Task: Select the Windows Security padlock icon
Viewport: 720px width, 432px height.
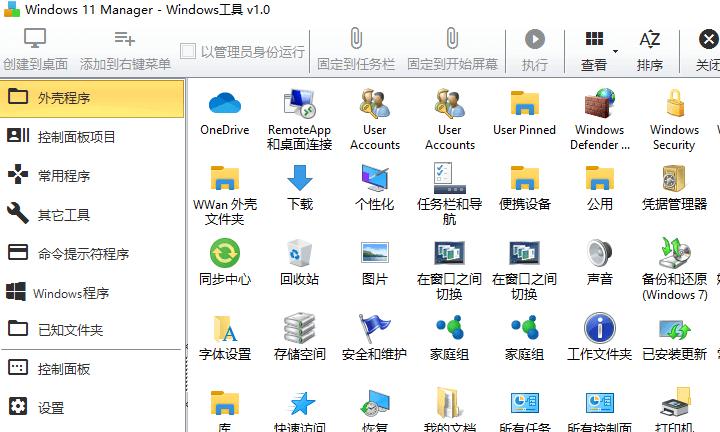Action: [x=674, y=105]
